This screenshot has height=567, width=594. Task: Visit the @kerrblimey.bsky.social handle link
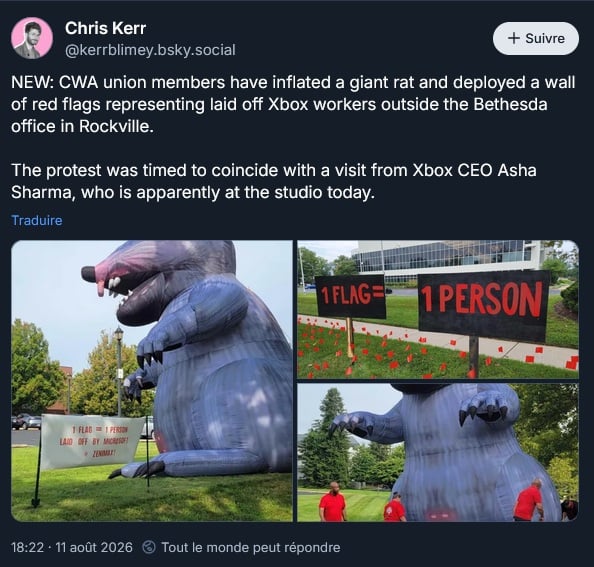150,50
